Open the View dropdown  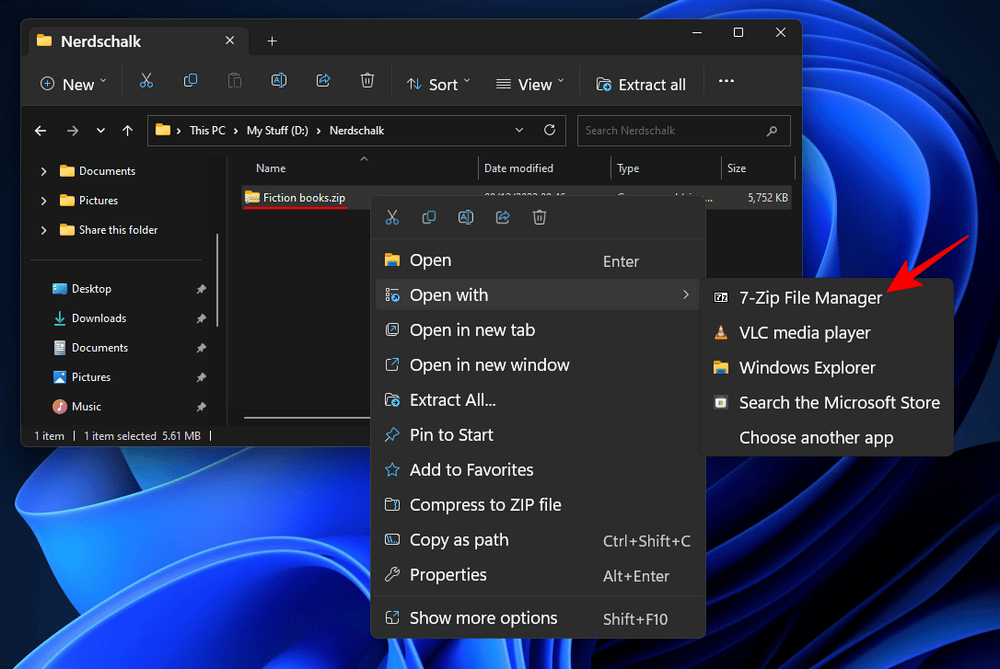[529, 84]
